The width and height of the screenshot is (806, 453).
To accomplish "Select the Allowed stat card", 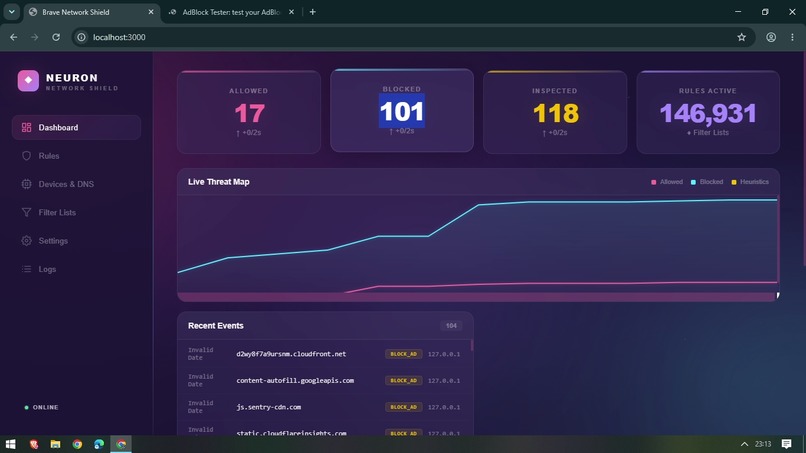I will 249,112.
